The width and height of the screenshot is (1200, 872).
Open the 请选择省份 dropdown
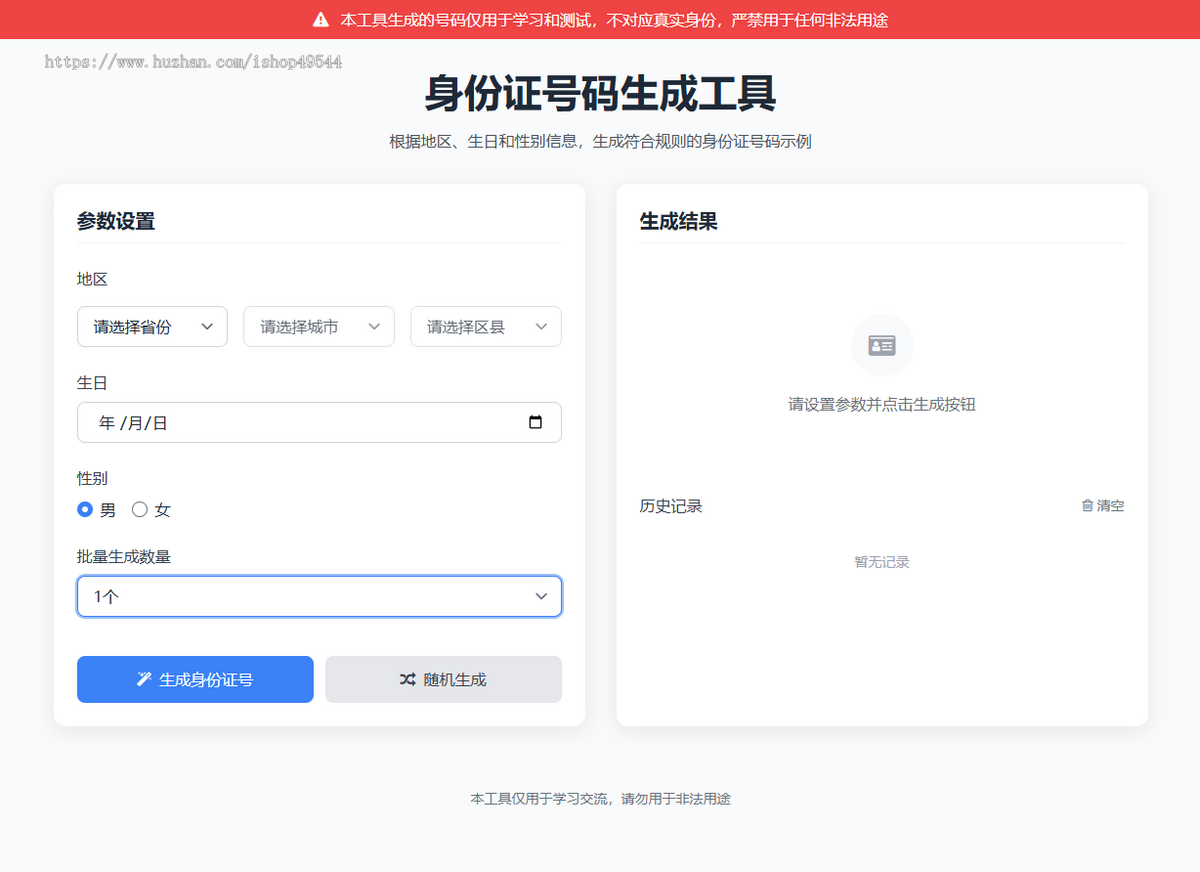pos(152,326)
